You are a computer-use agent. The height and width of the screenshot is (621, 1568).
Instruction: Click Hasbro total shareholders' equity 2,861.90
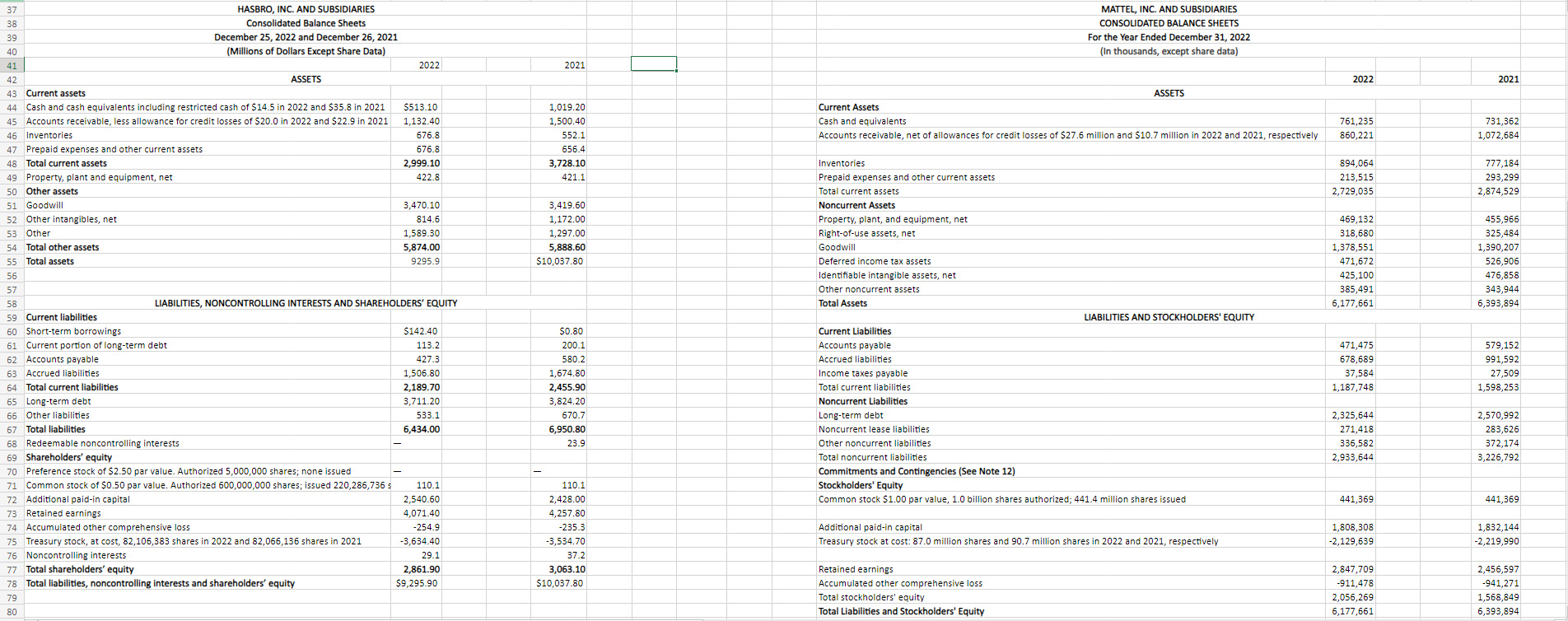pyautogui.click(x=422, y=569)
